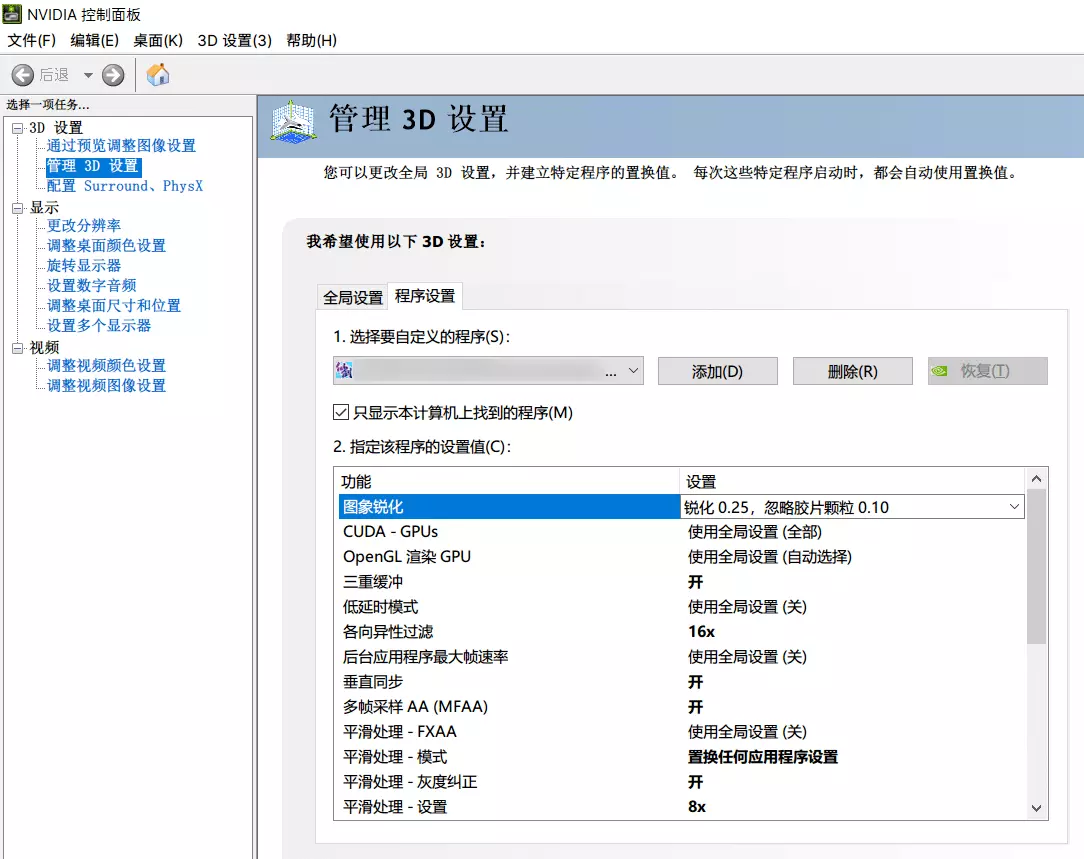Select the 平滑处理 - FXAA row
1084x859 pixels.
[681, 731]
